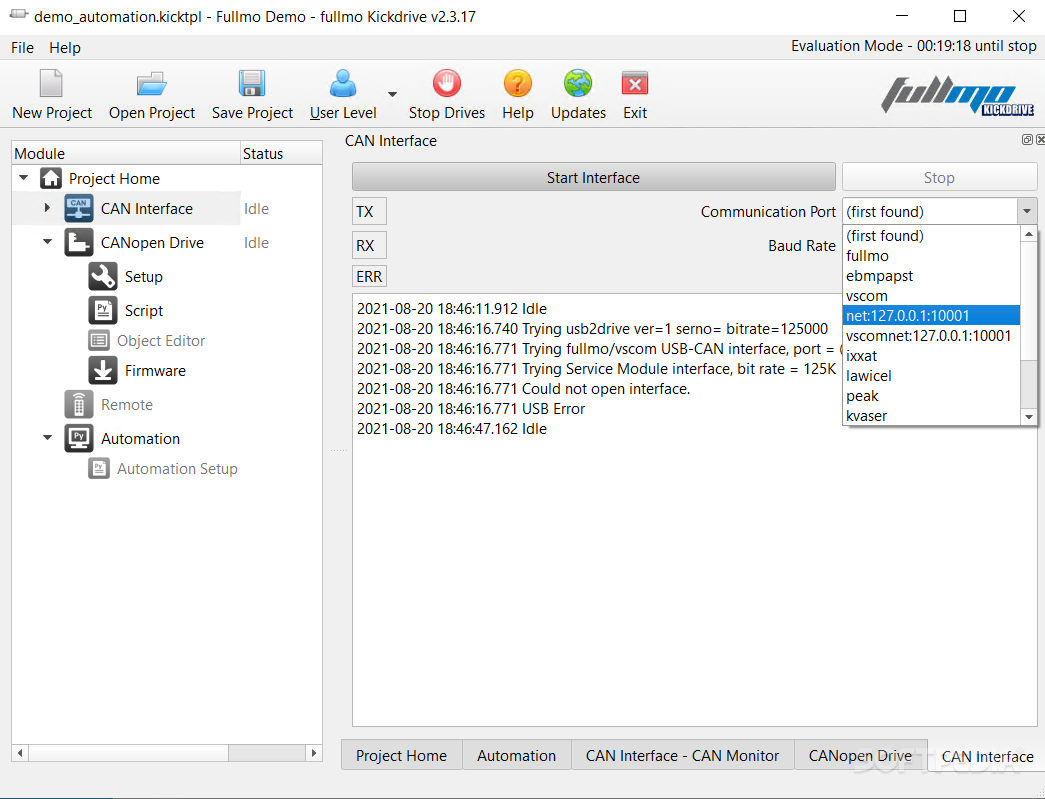Click the Open Project folder icon
This screenshot has width=1045, height=799.
[151, 84]
